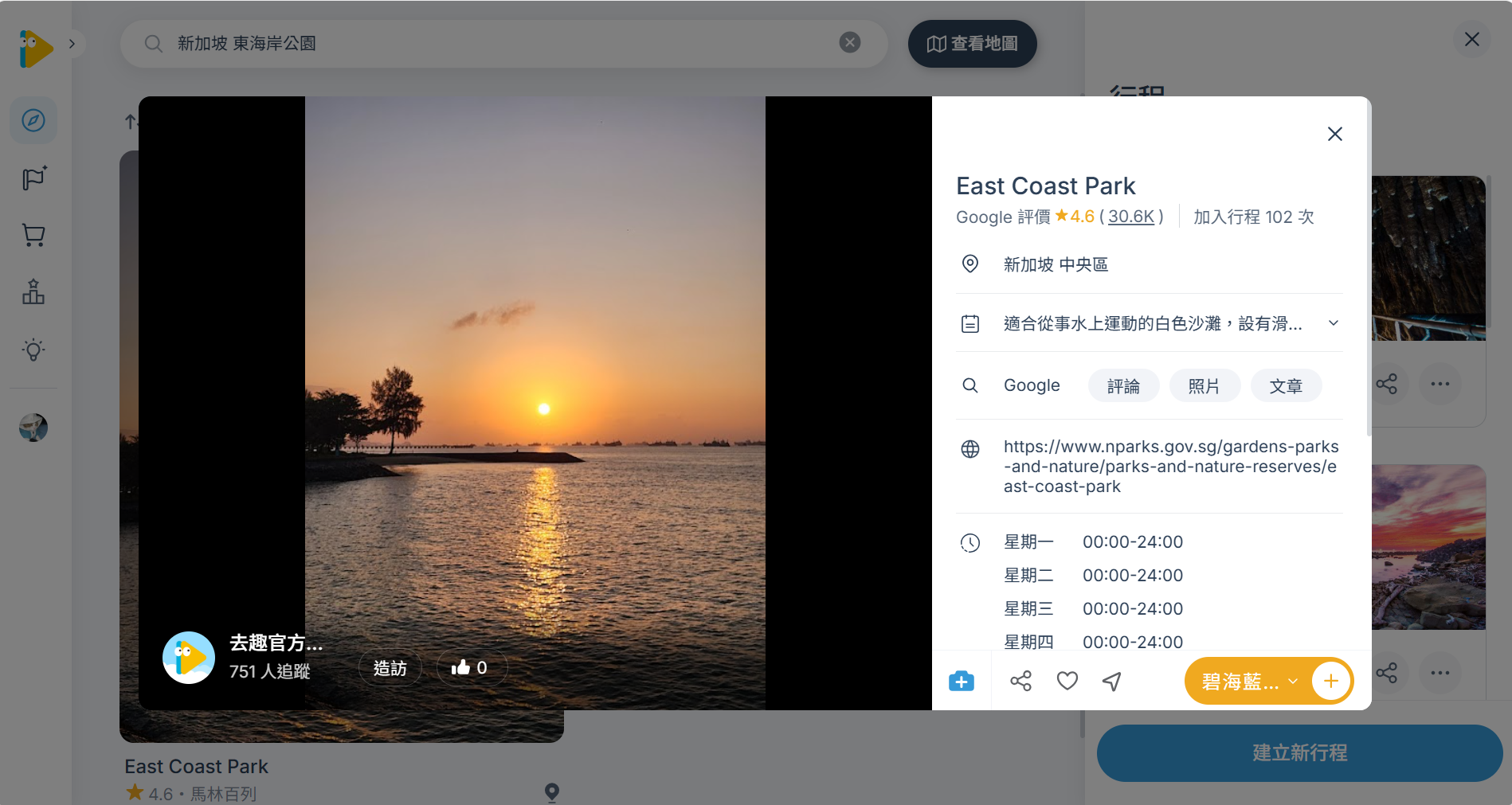The image size is (1512, 805).
Task: Open the rocky cliff itinerary thumbnail
Action: point(1429,258)
